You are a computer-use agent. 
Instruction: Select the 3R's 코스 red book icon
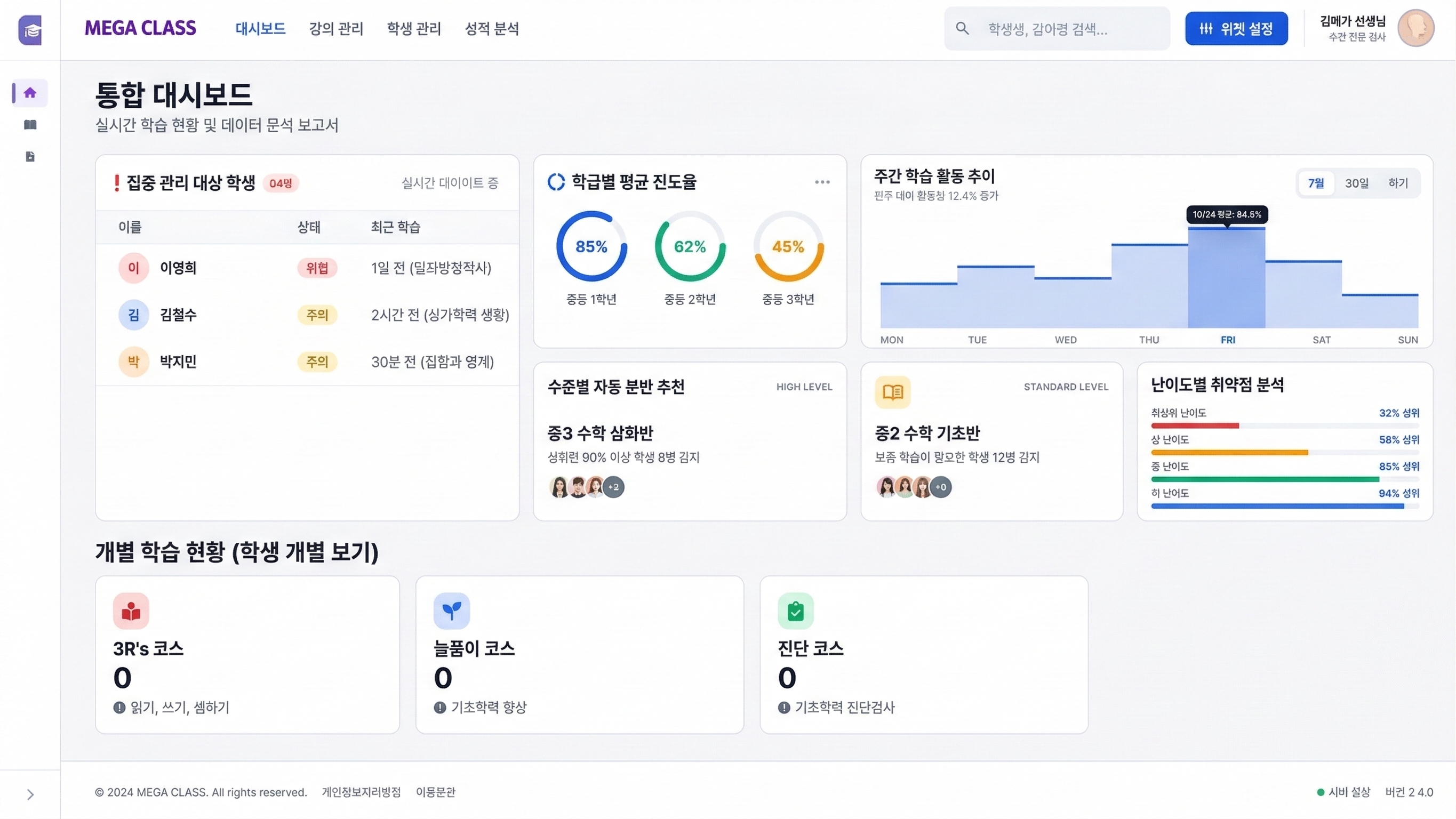pyautogui.click(x=131, y=611)
